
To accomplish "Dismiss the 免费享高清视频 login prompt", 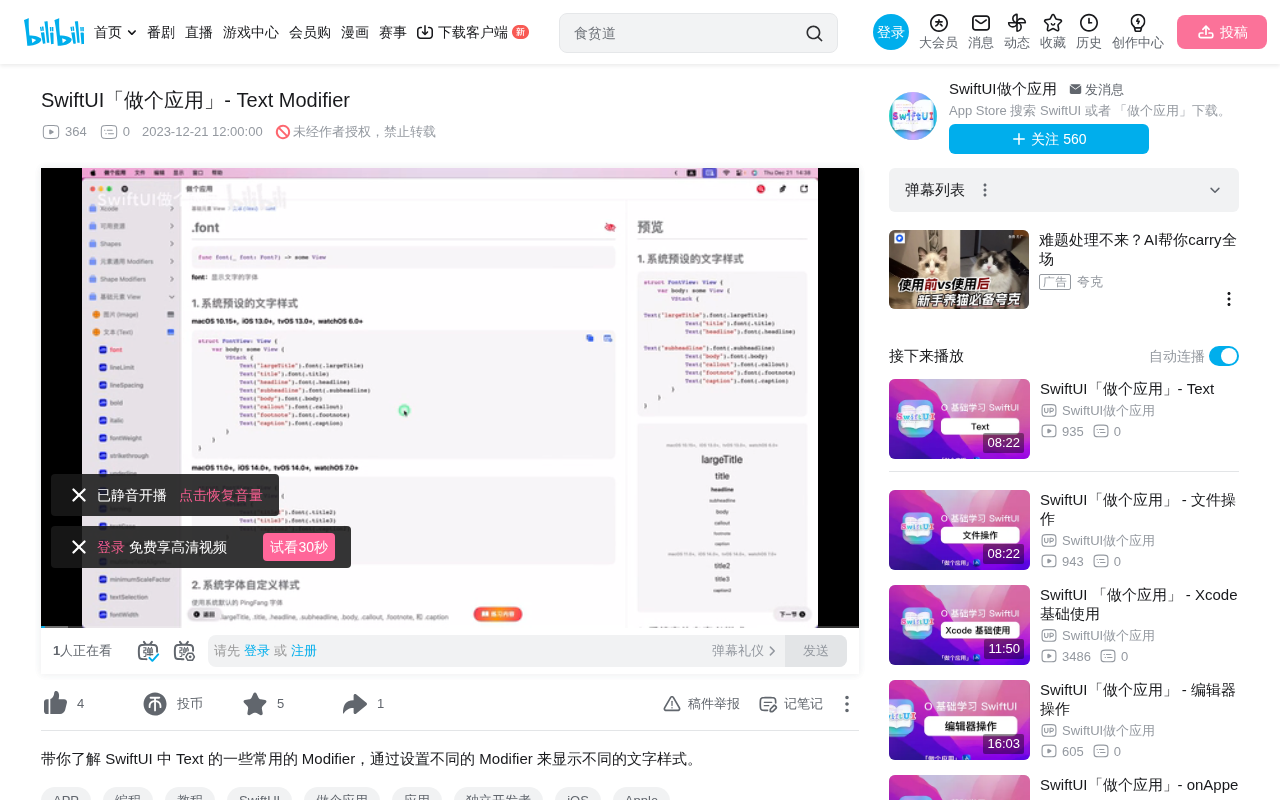I will click(79, 547).
